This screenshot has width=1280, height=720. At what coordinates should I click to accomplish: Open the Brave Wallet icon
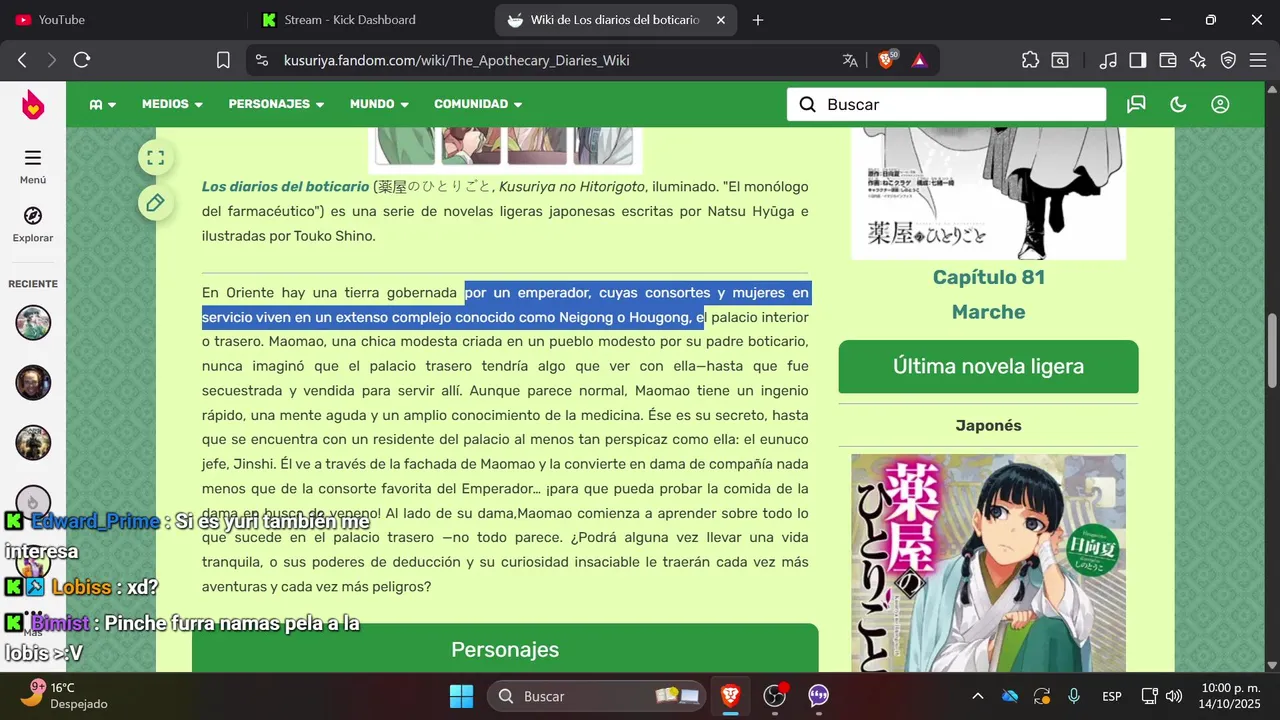coord(1168,60)
